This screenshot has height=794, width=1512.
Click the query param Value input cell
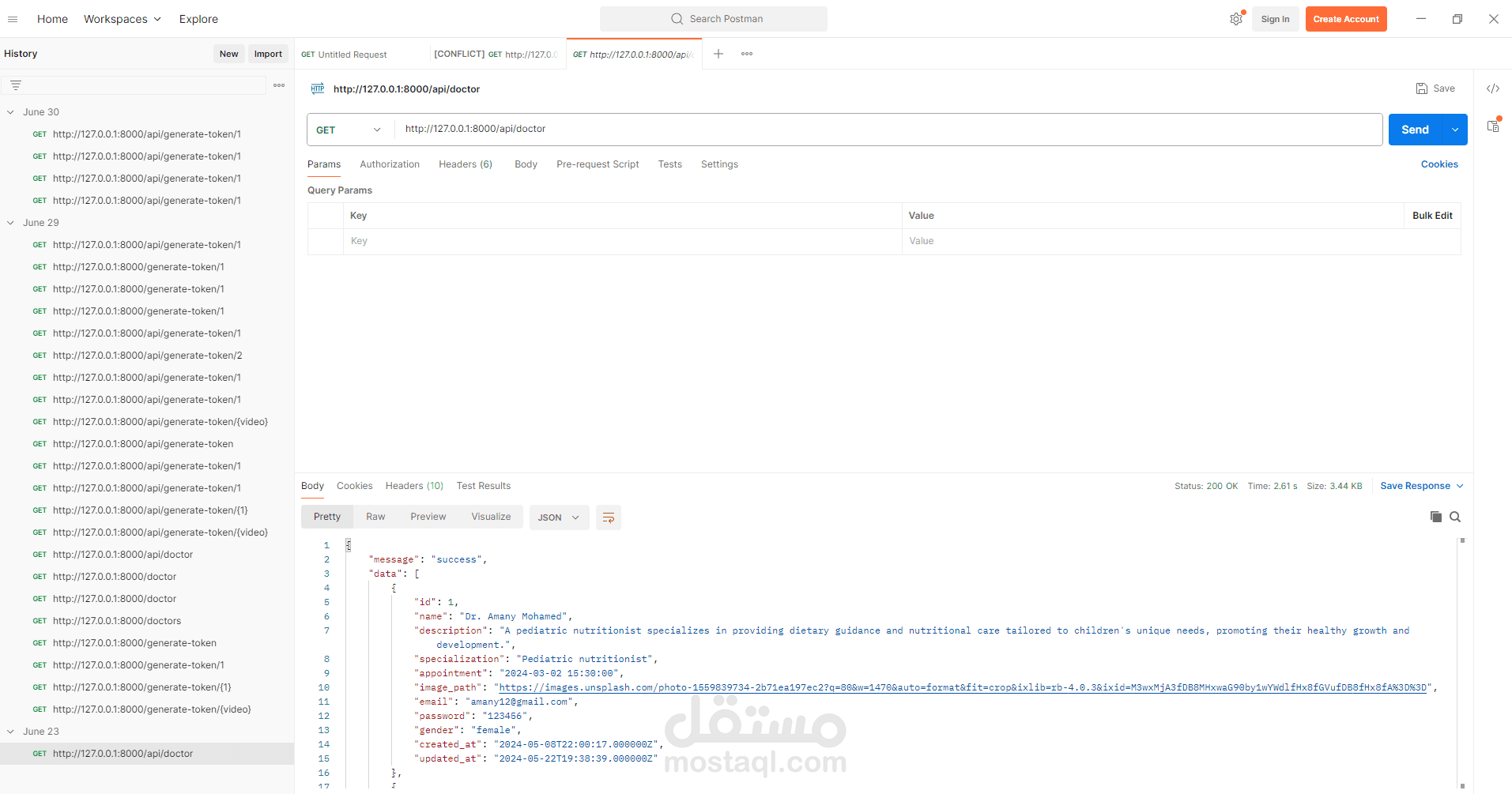pyautogui.click(x=1181, y=241)
